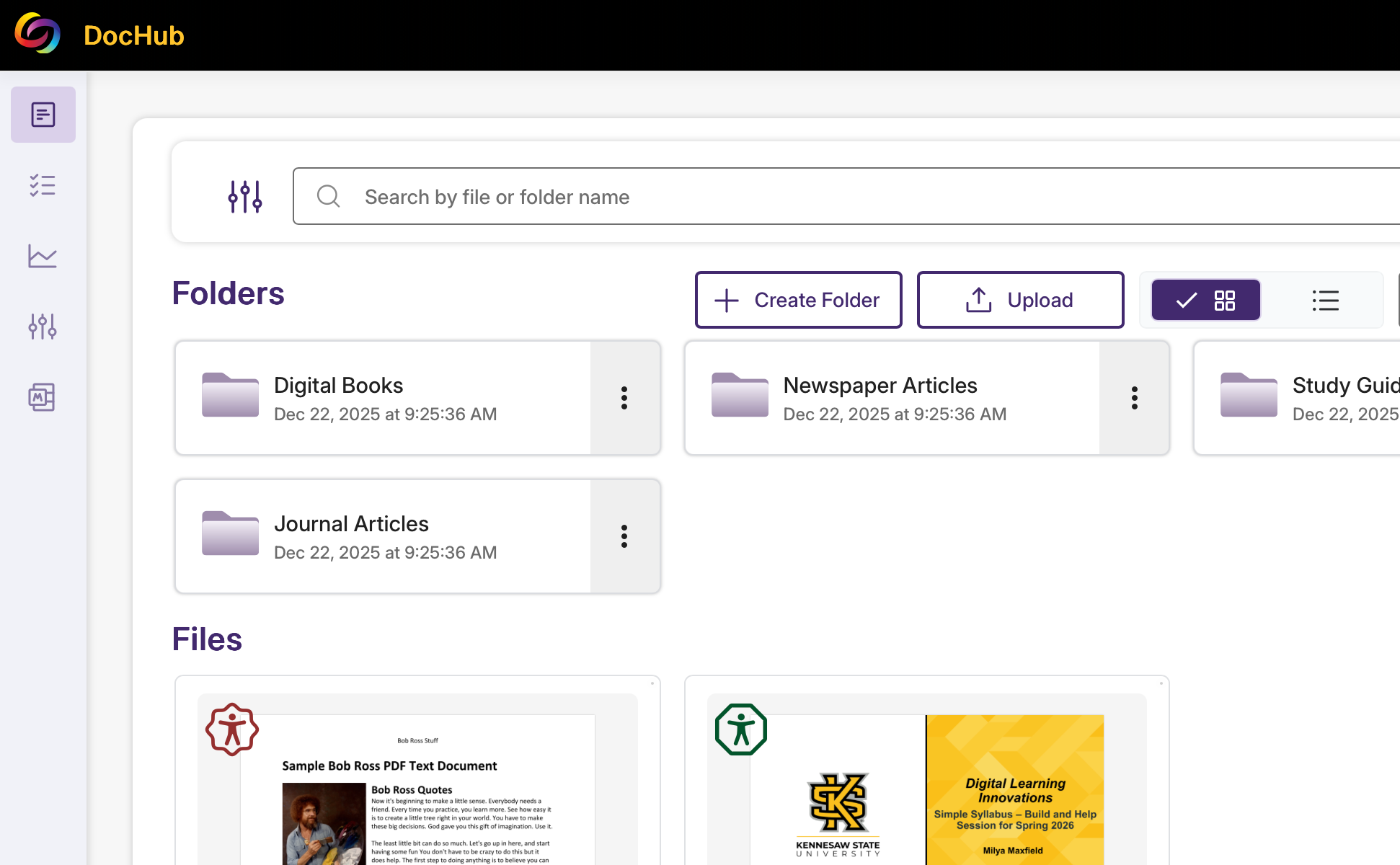Image resolution: width=1400 pixels, height=865 pixels.
Task: Click the red accessibility badge on Bob Ross file
Action: point(230,729)
